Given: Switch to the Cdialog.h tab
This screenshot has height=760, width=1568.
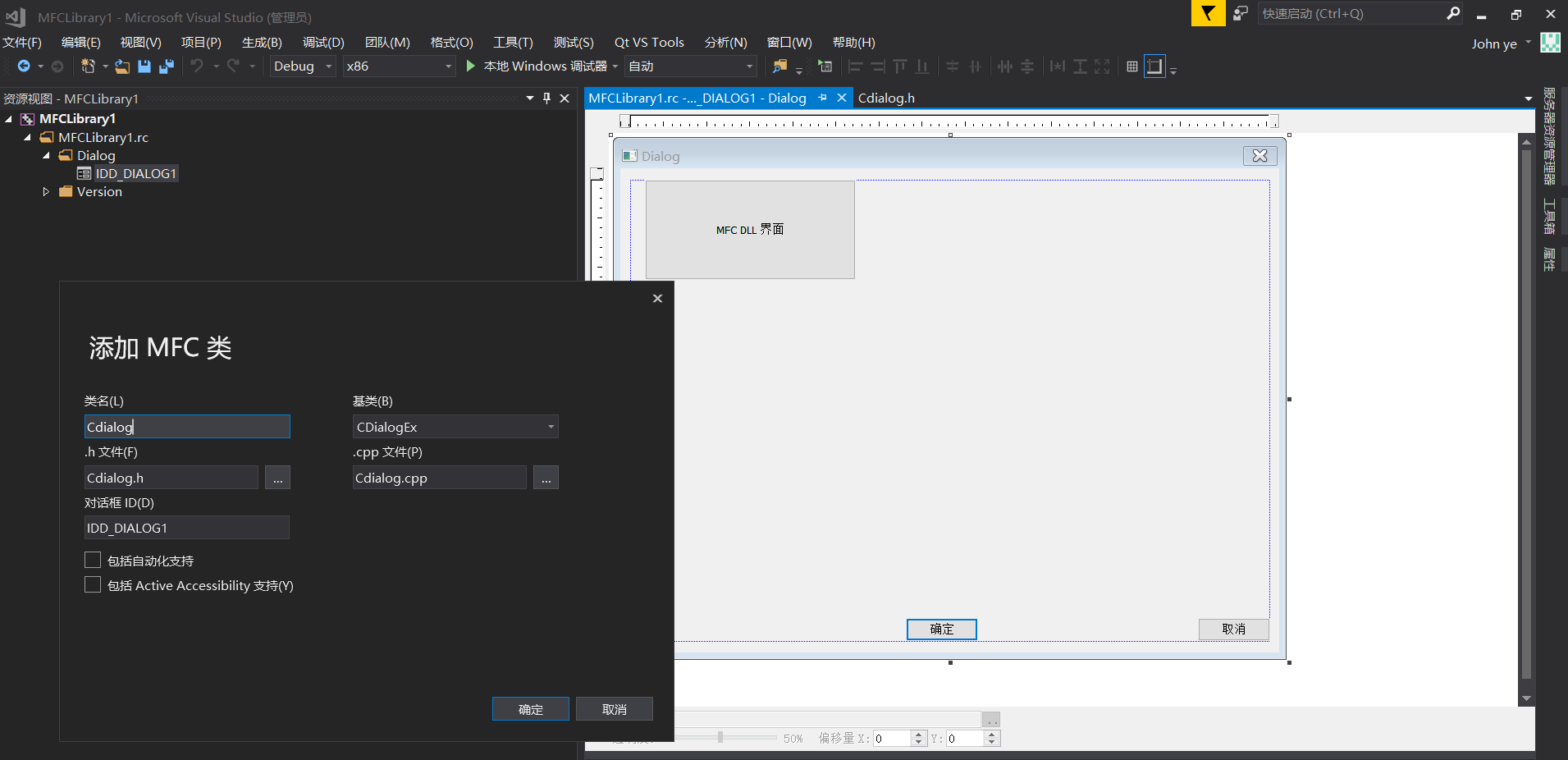Looking at the screenshot, I should (x=886, y=98).
